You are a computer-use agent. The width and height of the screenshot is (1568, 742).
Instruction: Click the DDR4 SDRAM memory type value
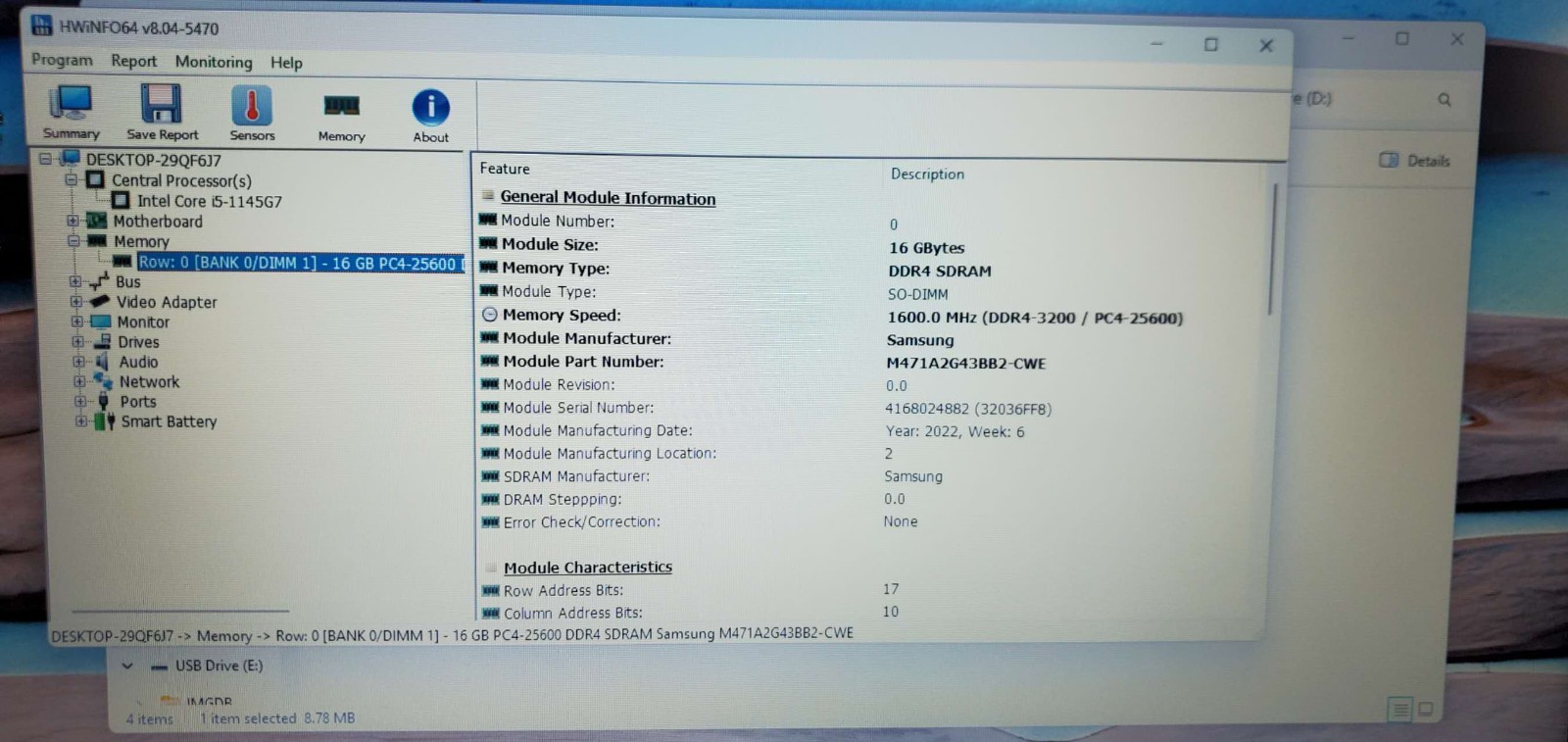pos(940,272)
